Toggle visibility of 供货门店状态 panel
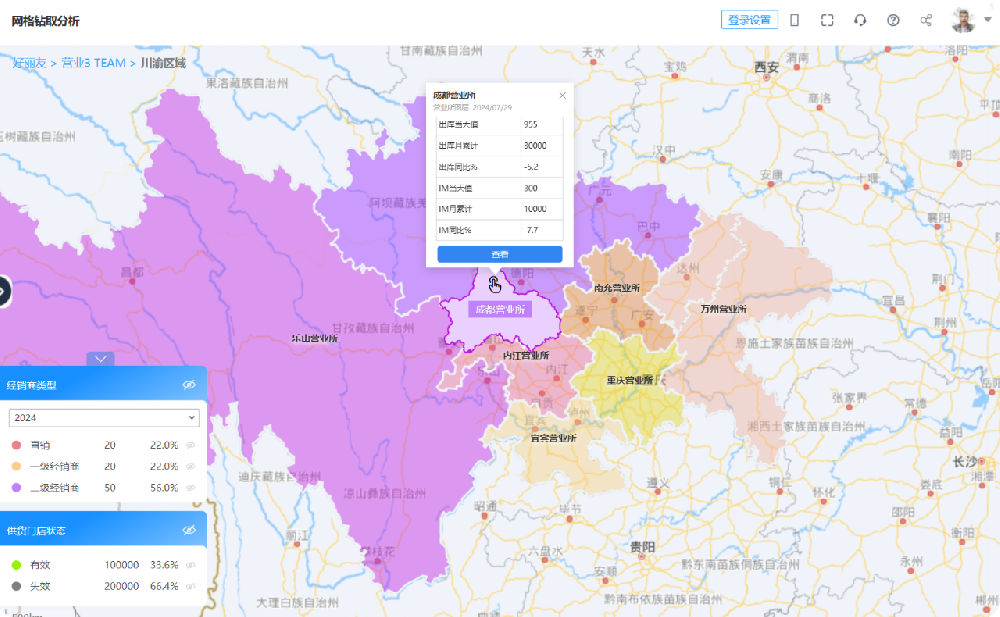The image size is (1000, 617). 188,530
